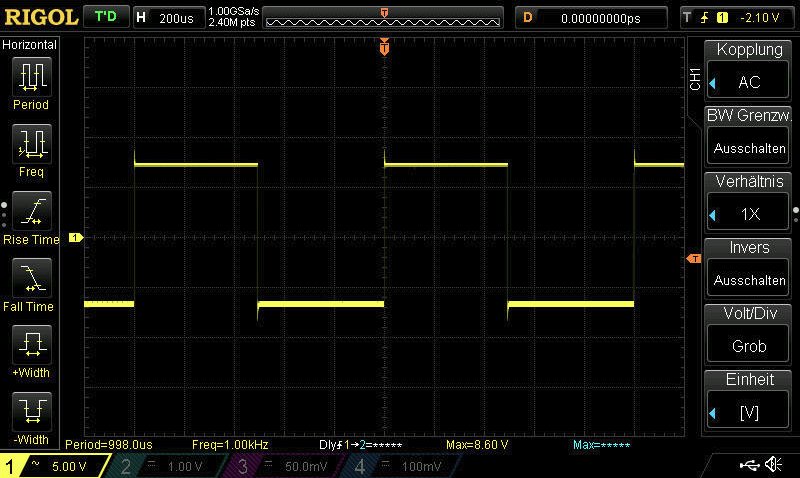800x478 pixels.
Task: Select the Freq measurement icon
Action: (32, 144)
